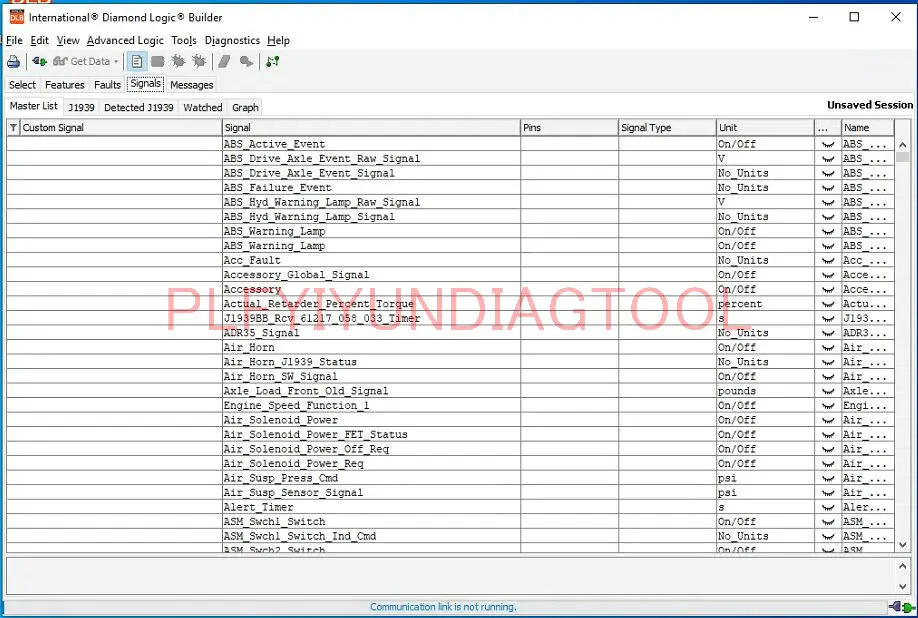Sort by the Signal Type column header
The width and height of the screenshot is (918, 618).
coord(667,128)
